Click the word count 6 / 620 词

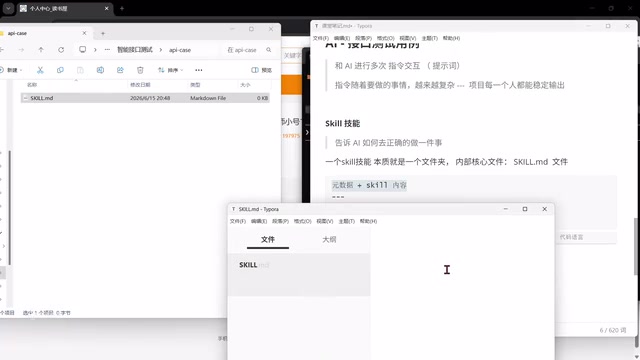point(613,330)
